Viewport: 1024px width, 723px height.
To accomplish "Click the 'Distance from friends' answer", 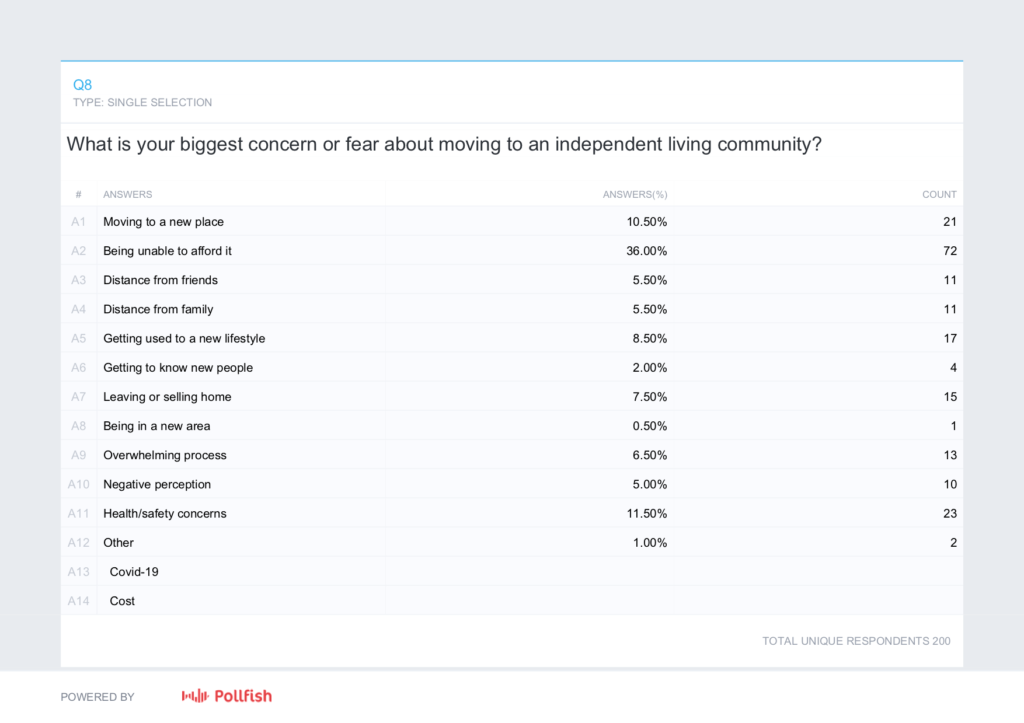I will [x=160, y=280].
